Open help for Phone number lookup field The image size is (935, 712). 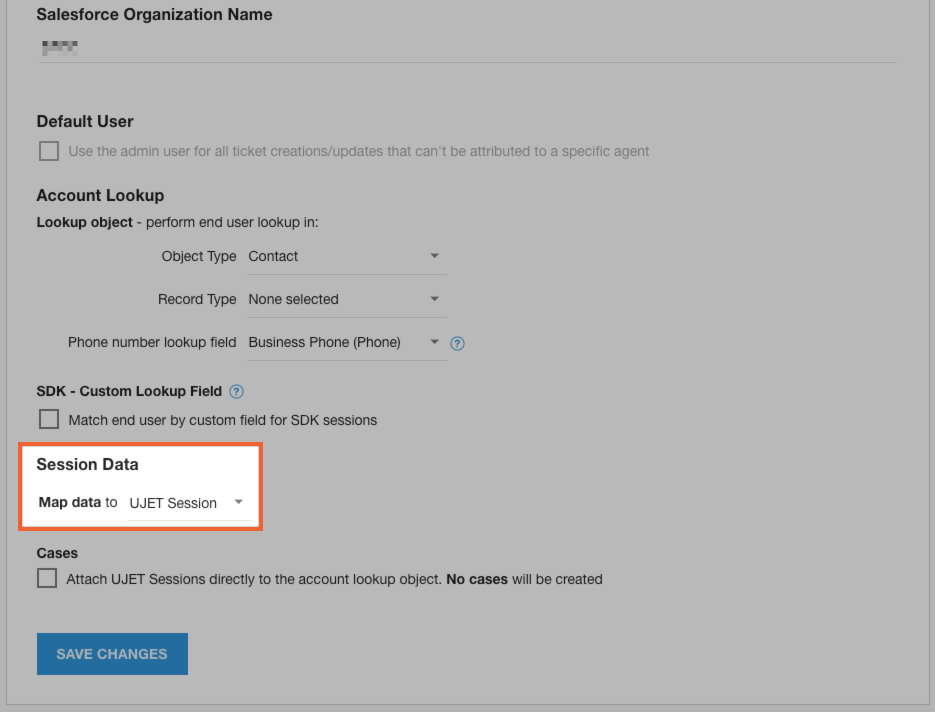click(457, 343)
